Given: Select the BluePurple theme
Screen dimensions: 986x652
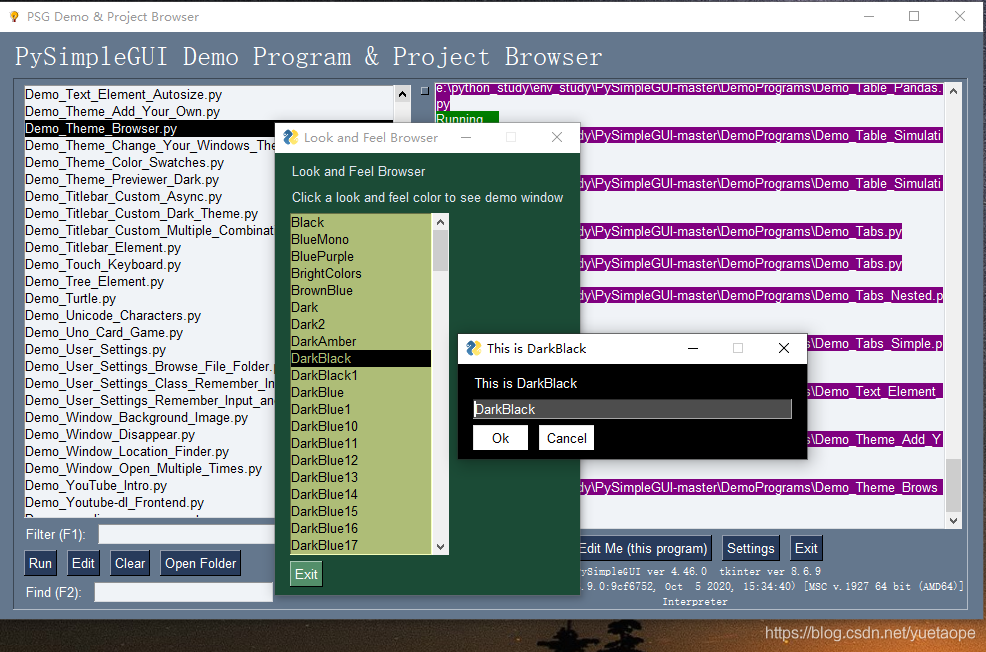Looking at the screenshot, I should (360, 257).
